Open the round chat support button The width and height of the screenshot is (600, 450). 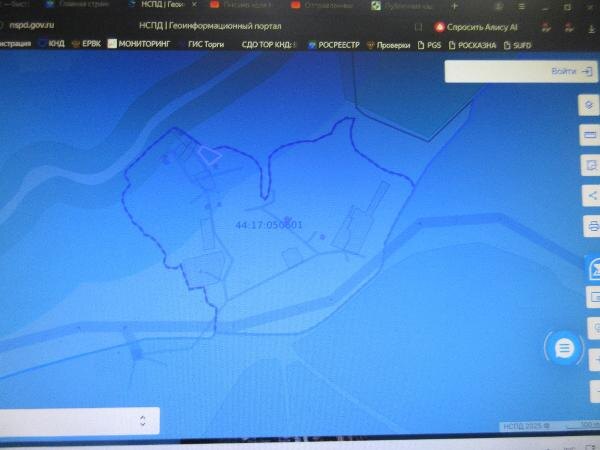coord(564,348)
